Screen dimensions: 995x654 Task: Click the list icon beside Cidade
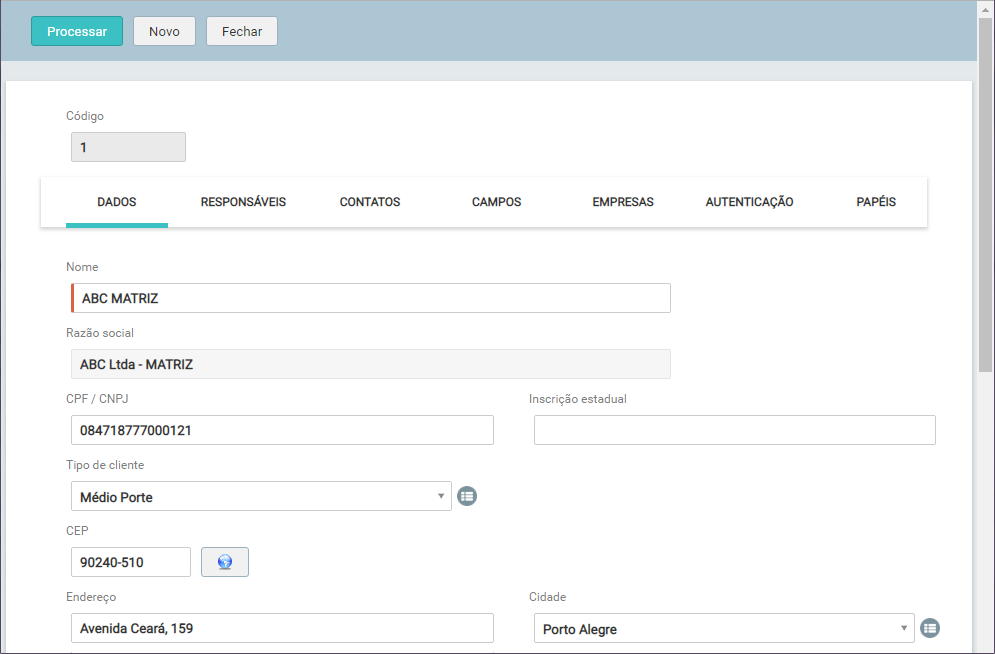(930, 628)
